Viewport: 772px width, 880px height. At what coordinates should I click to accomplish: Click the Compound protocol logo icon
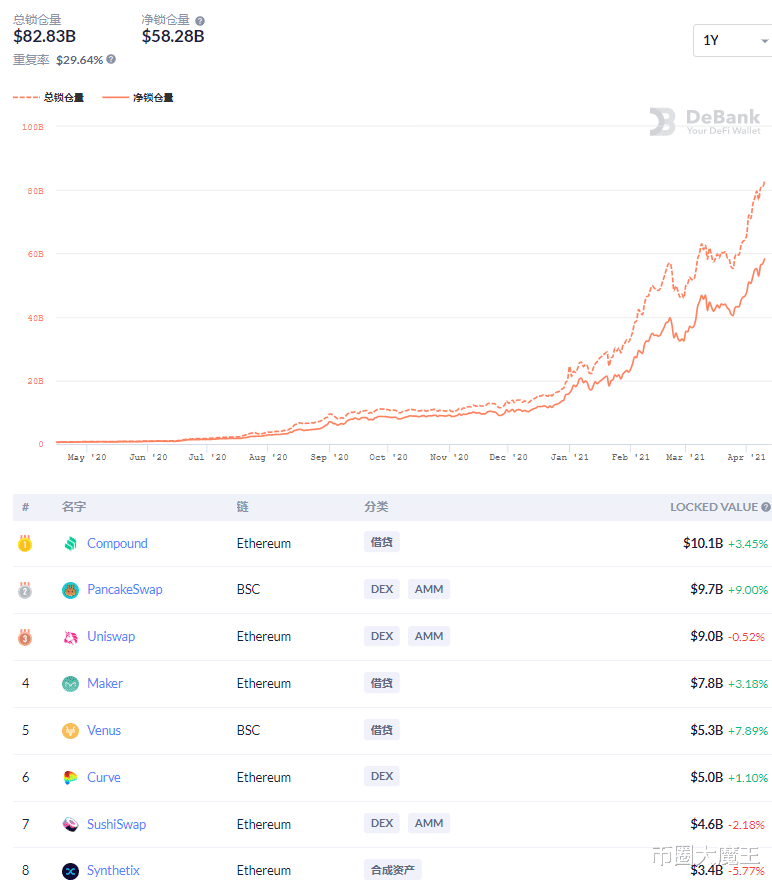pyautogui.click(x=70, y=544)
